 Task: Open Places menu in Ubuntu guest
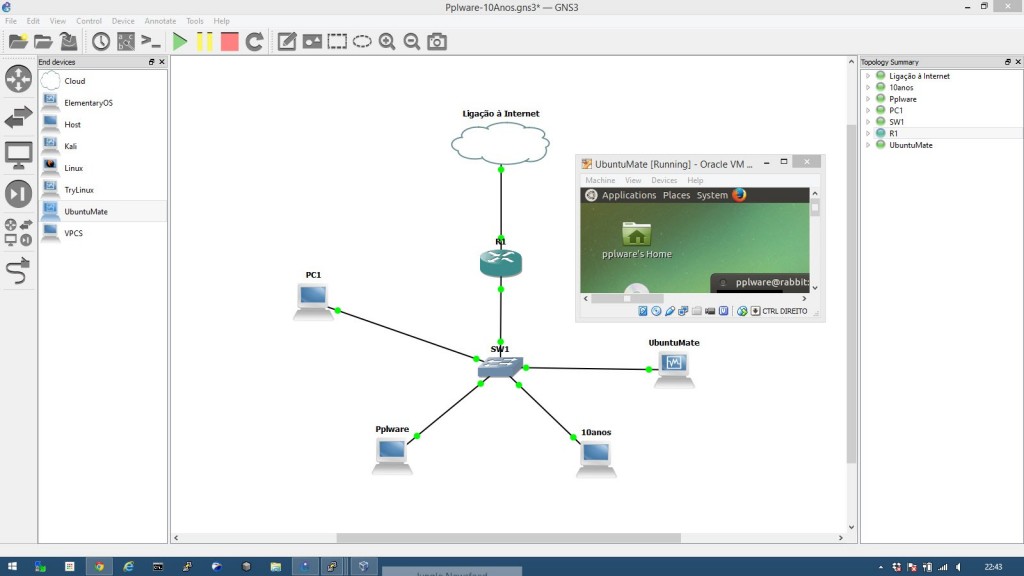pyautogui.click(x=676, y=195)
